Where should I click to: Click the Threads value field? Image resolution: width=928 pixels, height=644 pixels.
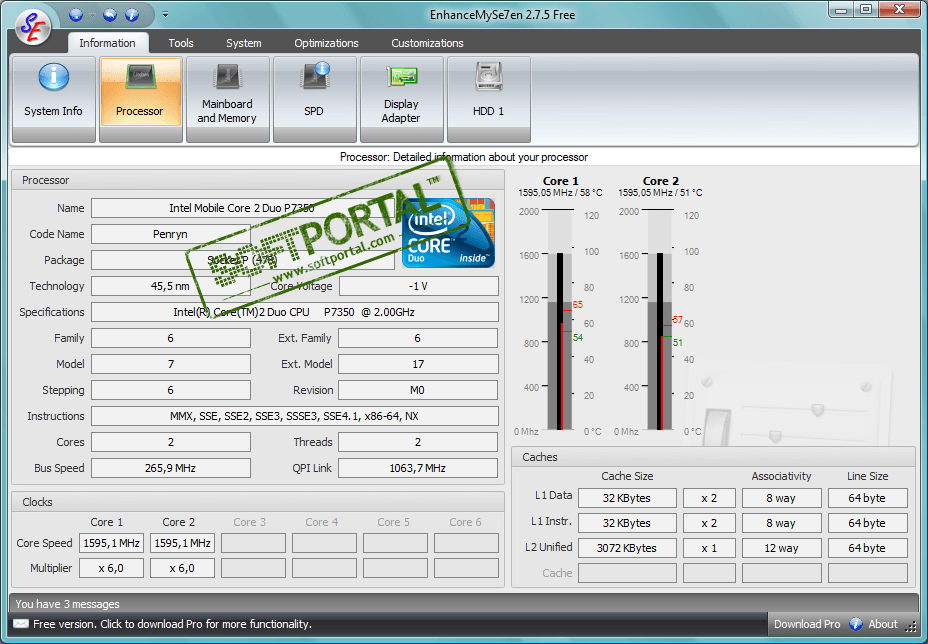(x=418, y=442)
